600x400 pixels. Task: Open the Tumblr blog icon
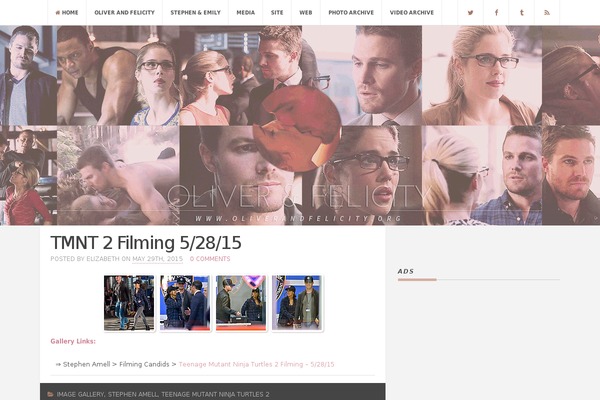[x=522, y=13]
